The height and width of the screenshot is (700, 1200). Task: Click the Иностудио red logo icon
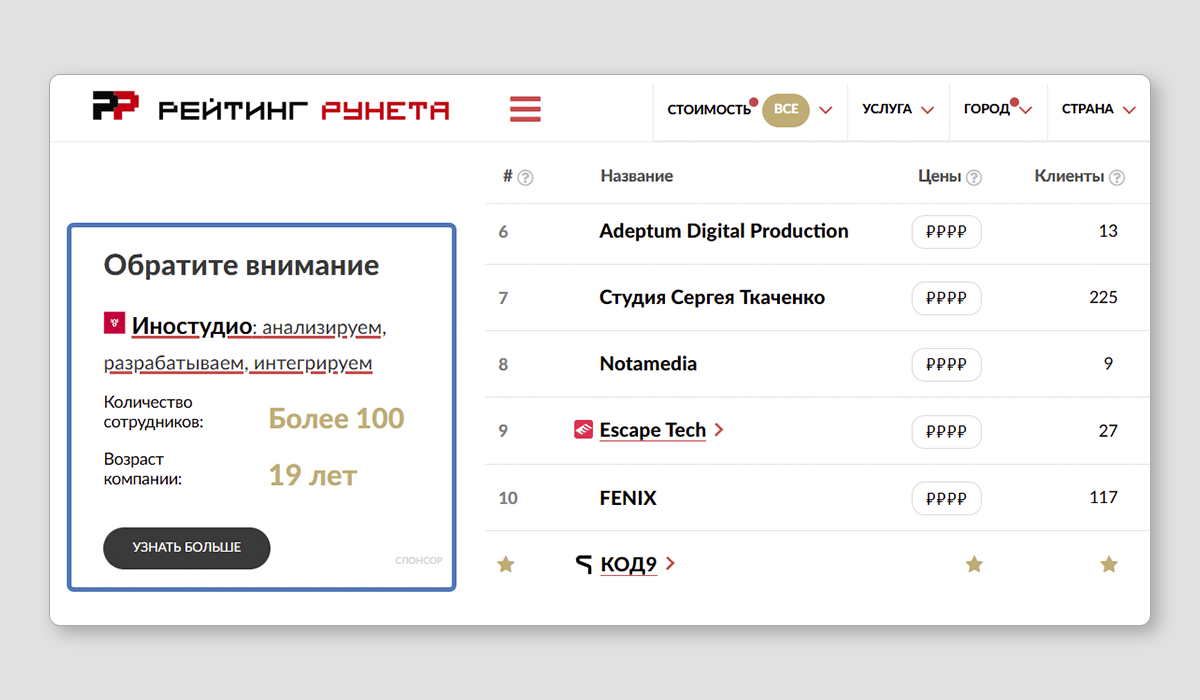click(114, 322)
